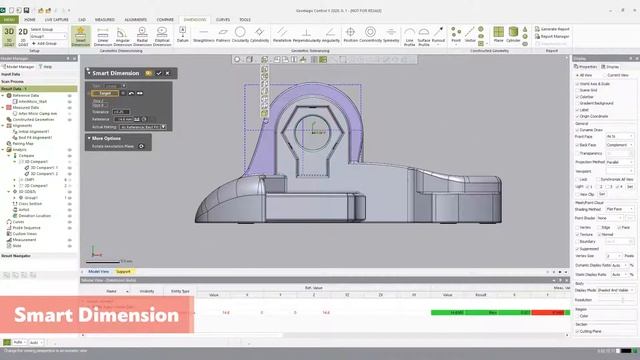Switch to 2D GD&T mode
This screenshot has width=640, height=360.
(23, 36)
